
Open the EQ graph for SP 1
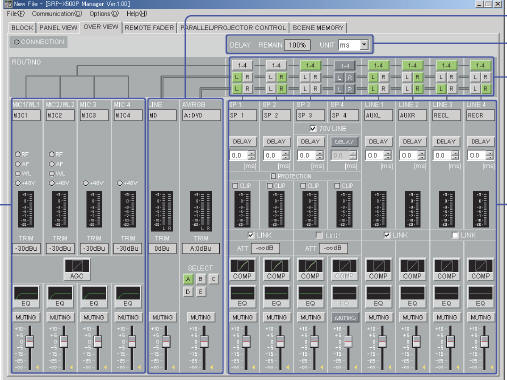[x=242, y=297]
